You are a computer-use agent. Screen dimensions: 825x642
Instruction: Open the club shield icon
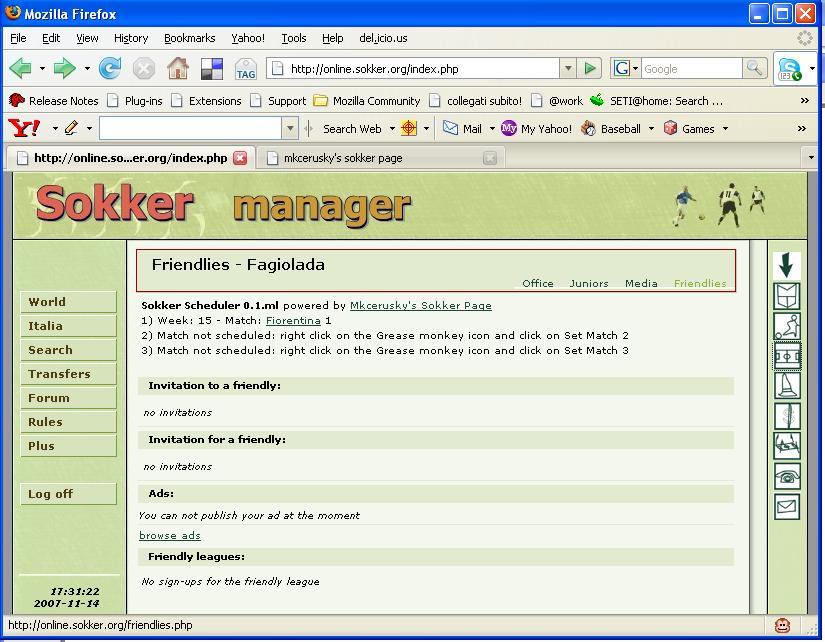(x=787, y=296)
